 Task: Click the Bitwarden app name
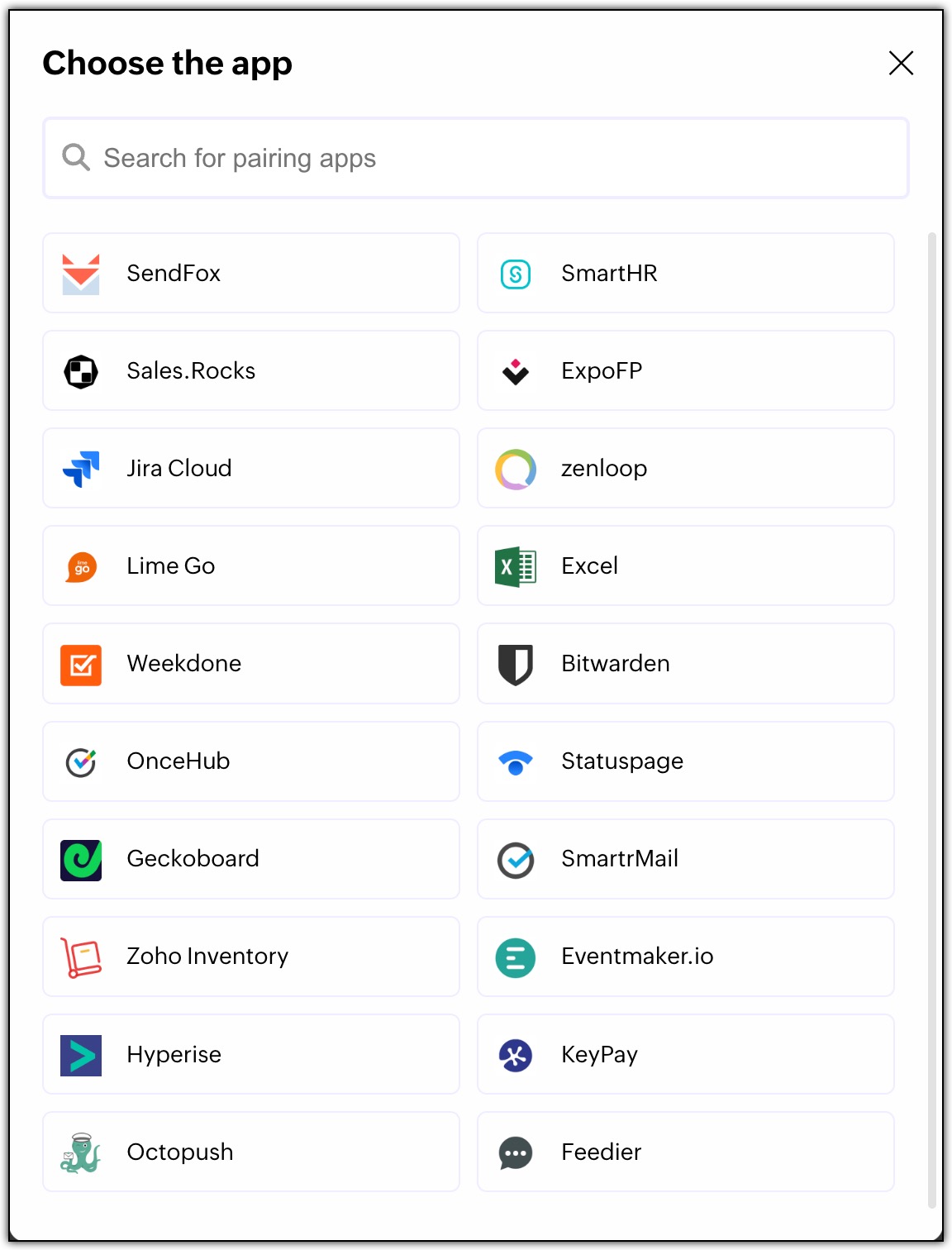(616, 664)
